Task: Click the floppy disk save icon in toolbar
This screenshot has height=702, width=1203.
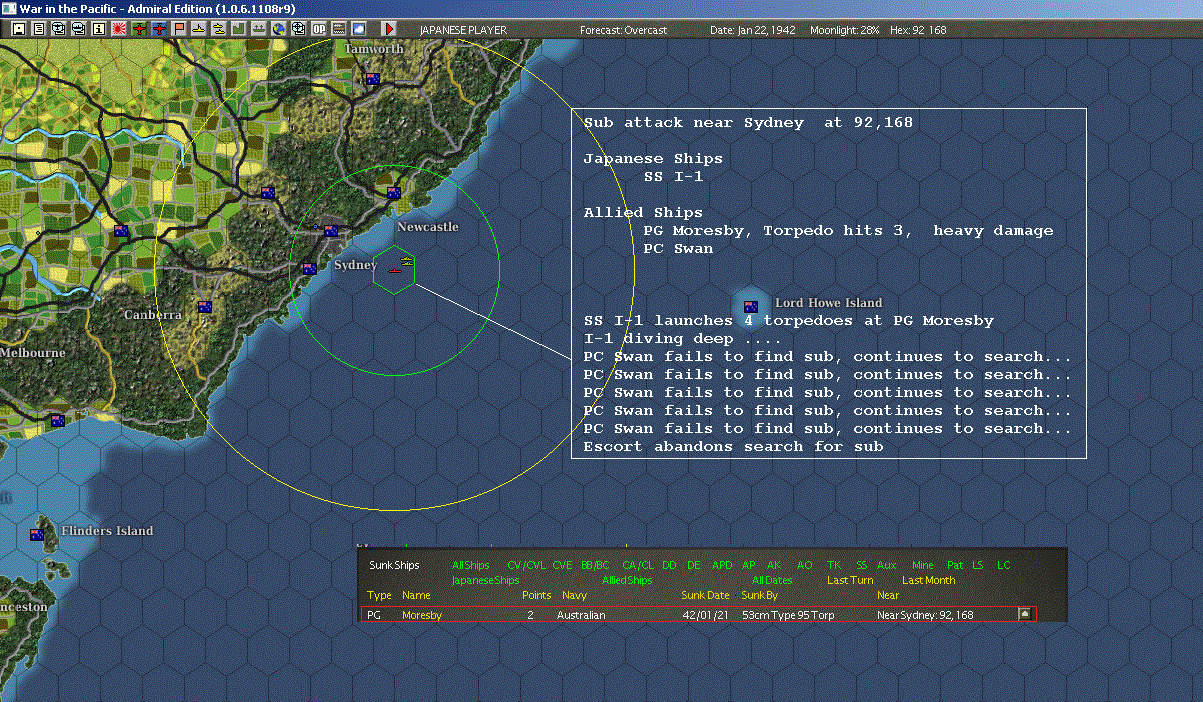Action: (x=19, y=29)
